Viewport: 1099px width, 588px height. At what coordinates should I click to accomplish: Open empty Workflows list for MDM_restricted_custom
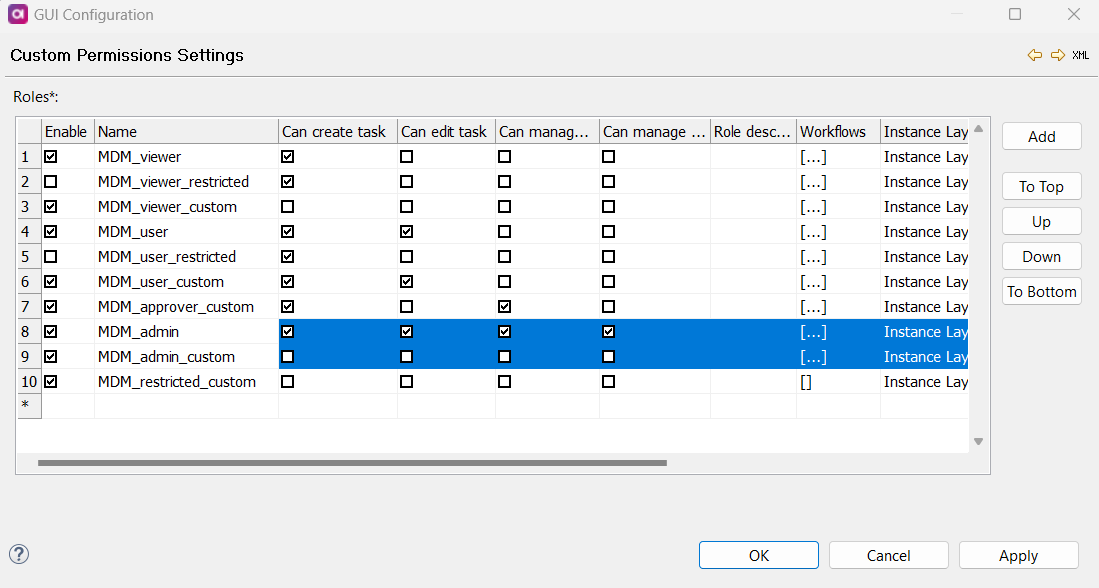(807, 381)
